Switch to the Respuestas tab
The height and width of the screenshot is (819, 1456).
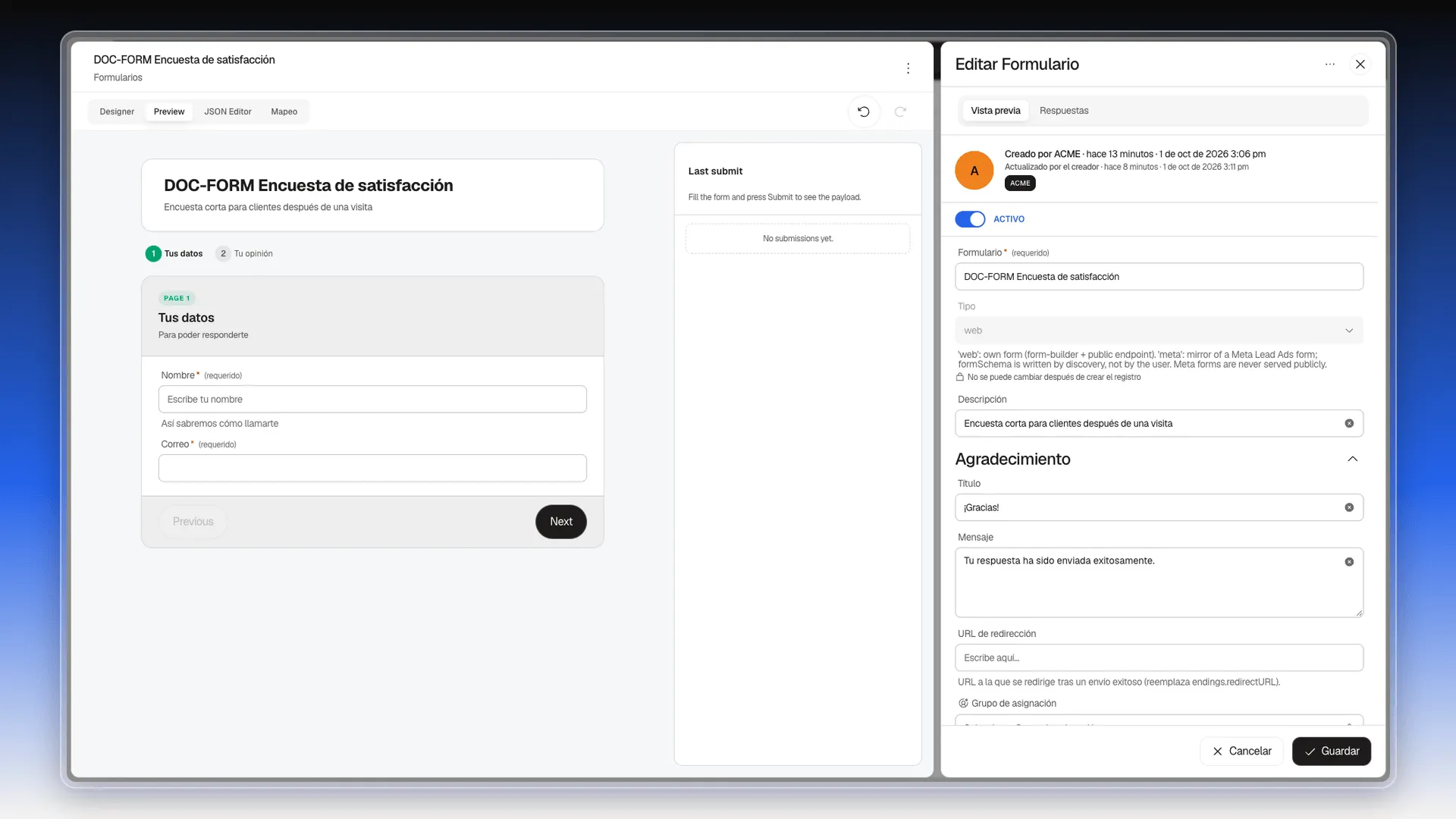pos(1064,111)
